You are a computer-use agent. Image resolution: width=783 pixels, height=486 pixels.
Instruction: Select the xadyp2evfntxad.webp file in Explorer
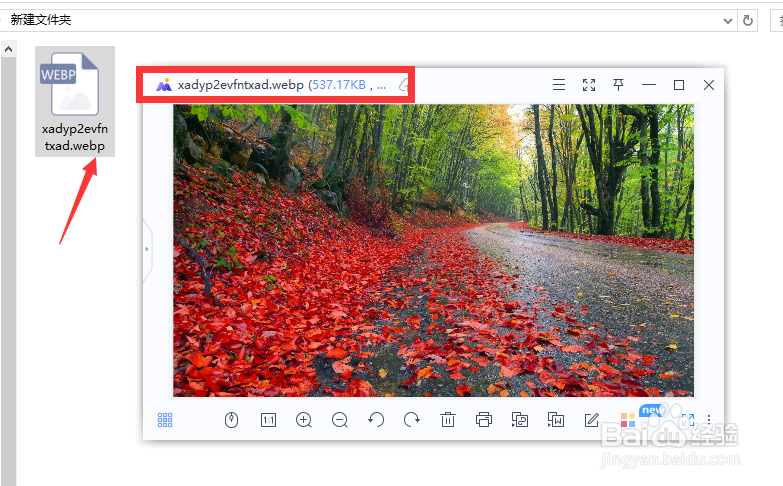tap(75, 101)
